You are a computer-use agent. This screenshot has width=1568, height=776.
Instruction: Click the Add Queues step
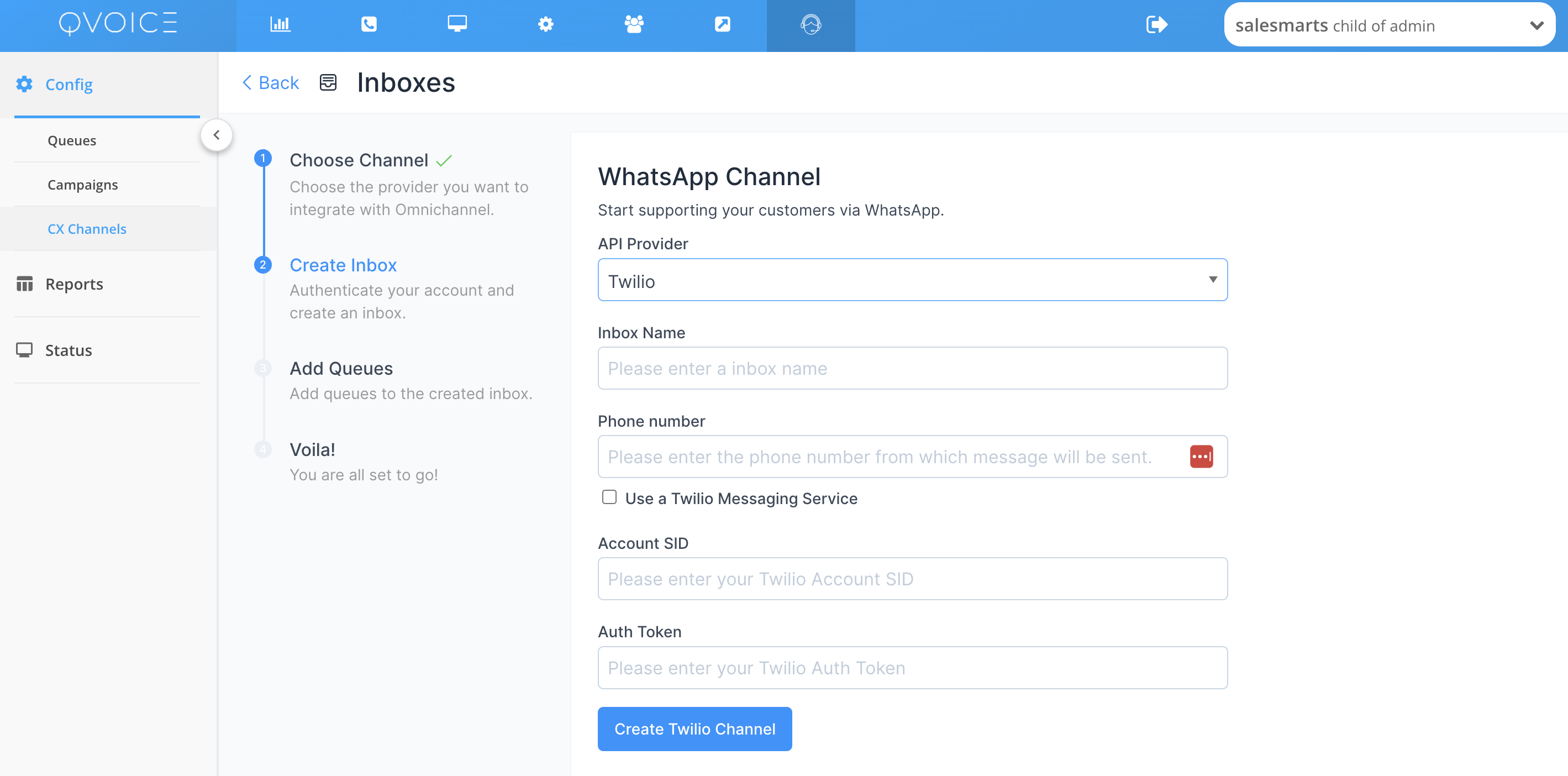[341, 369]
